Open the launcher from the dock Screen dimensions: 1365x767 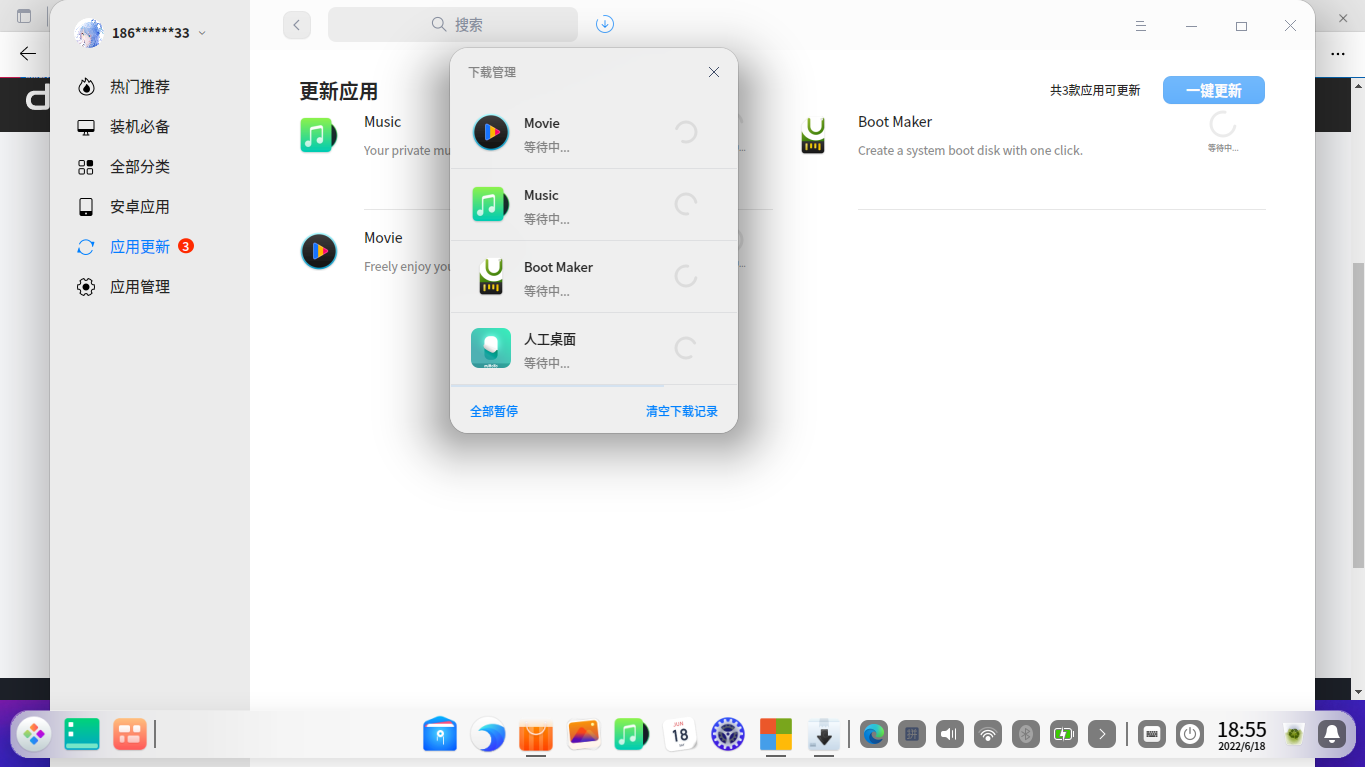click(34, 735)
